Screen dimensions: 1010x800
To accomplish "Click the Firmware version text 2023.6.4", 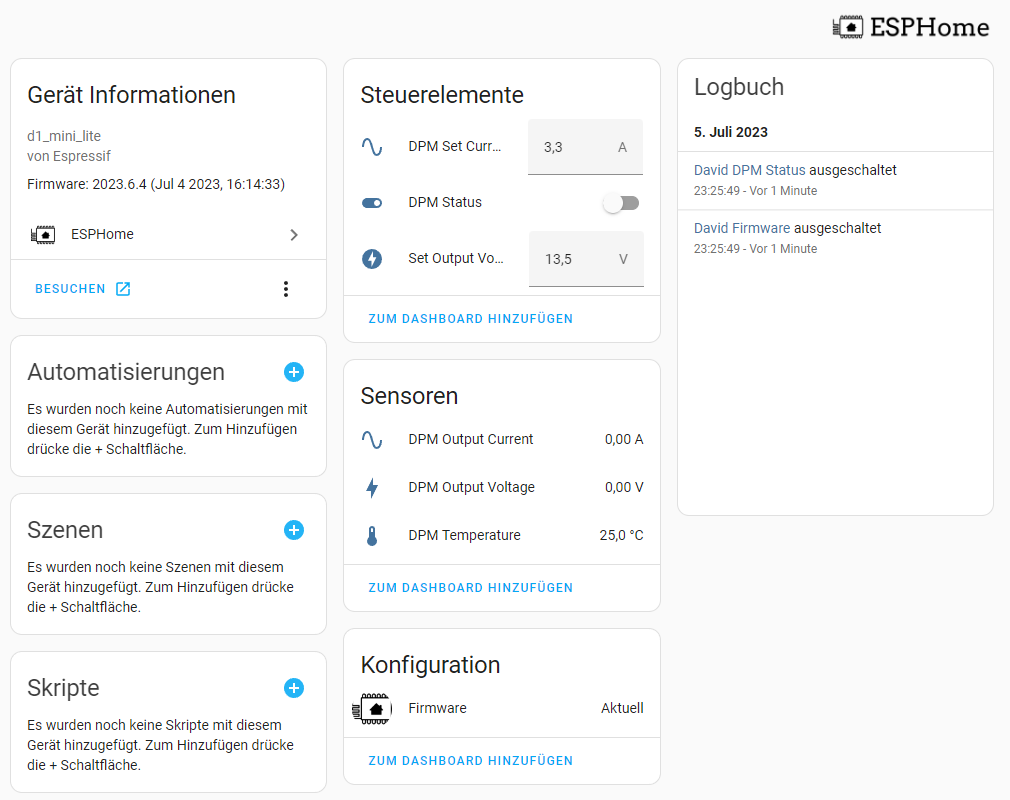I will [x=156, y=184].
